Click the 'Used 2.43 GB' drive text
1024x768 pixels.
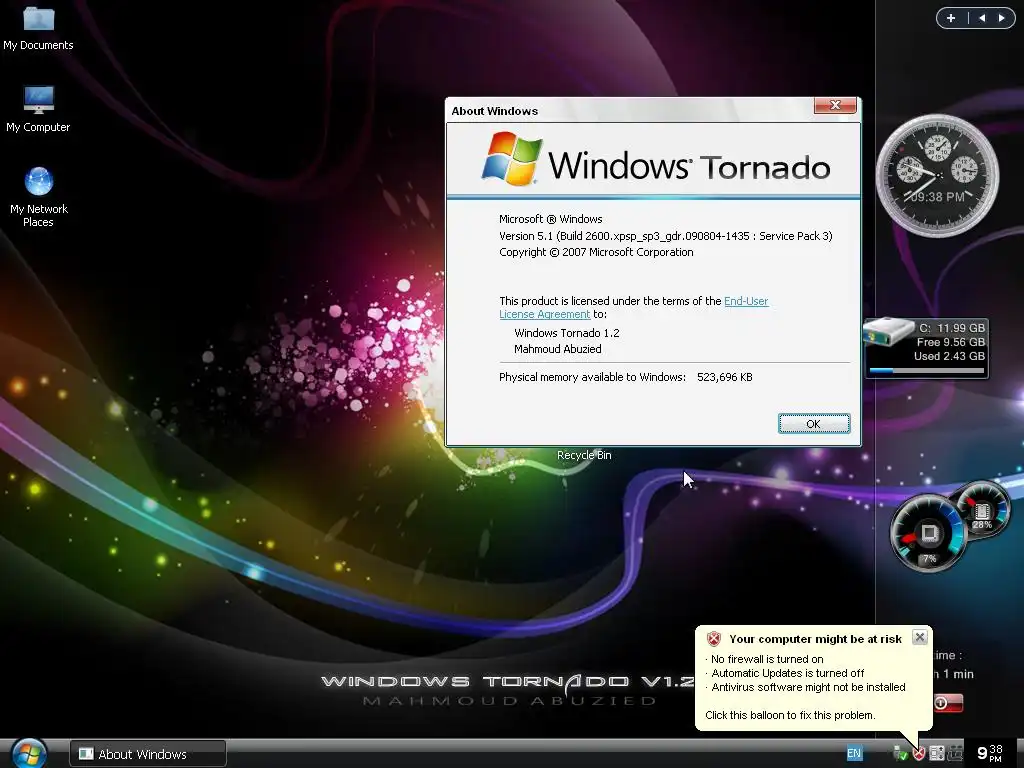click(949, 356)
